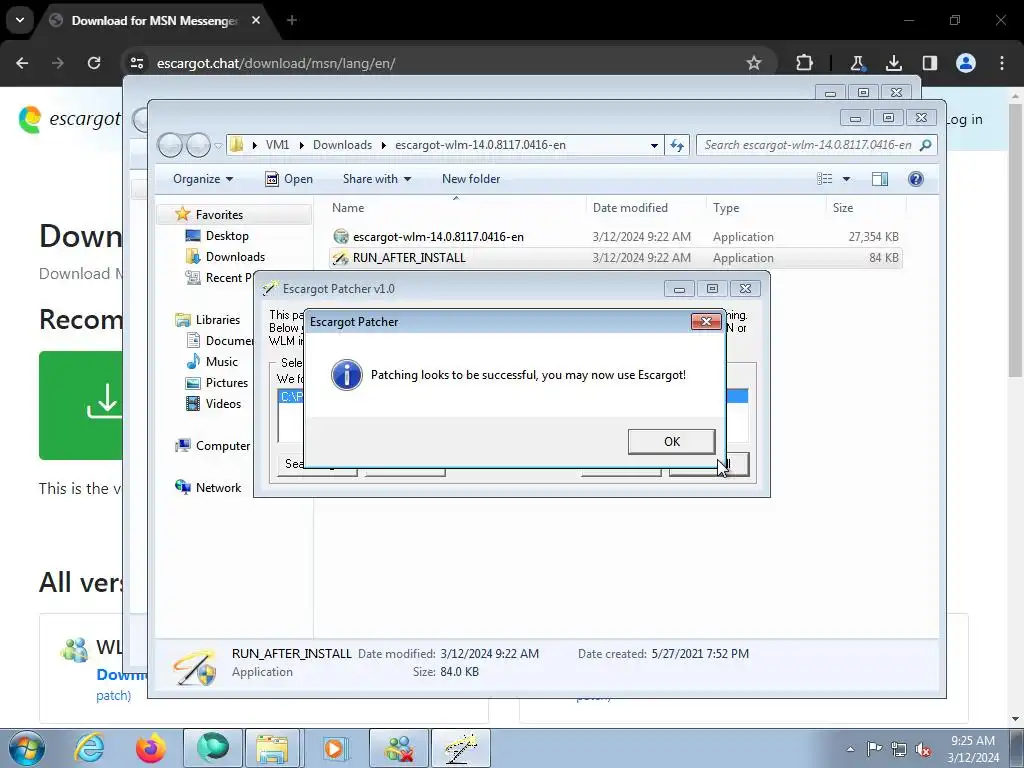Open the Share with dropdown
Screen dimensions: 1024x768
click(x=377, y=179)
